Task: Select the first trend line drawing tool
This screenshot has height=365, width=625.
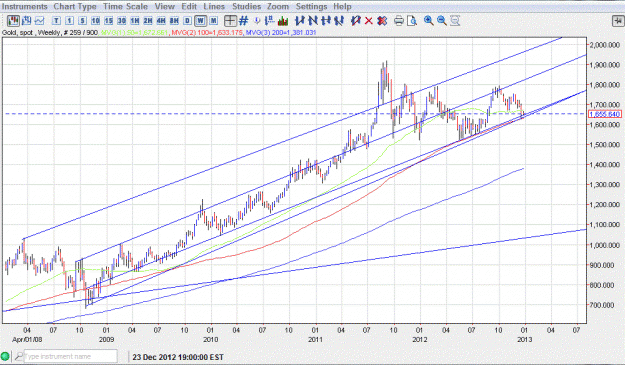Action: (x=300, y=21)
